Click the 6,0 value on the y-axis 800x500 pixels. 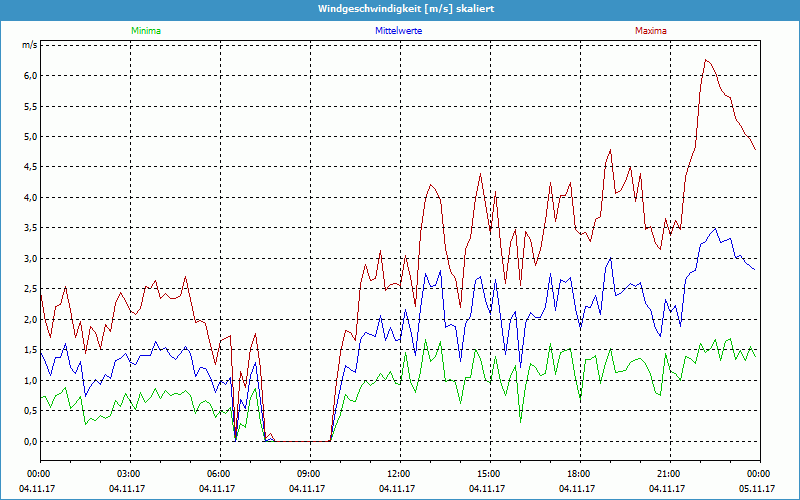coord(30,76)
